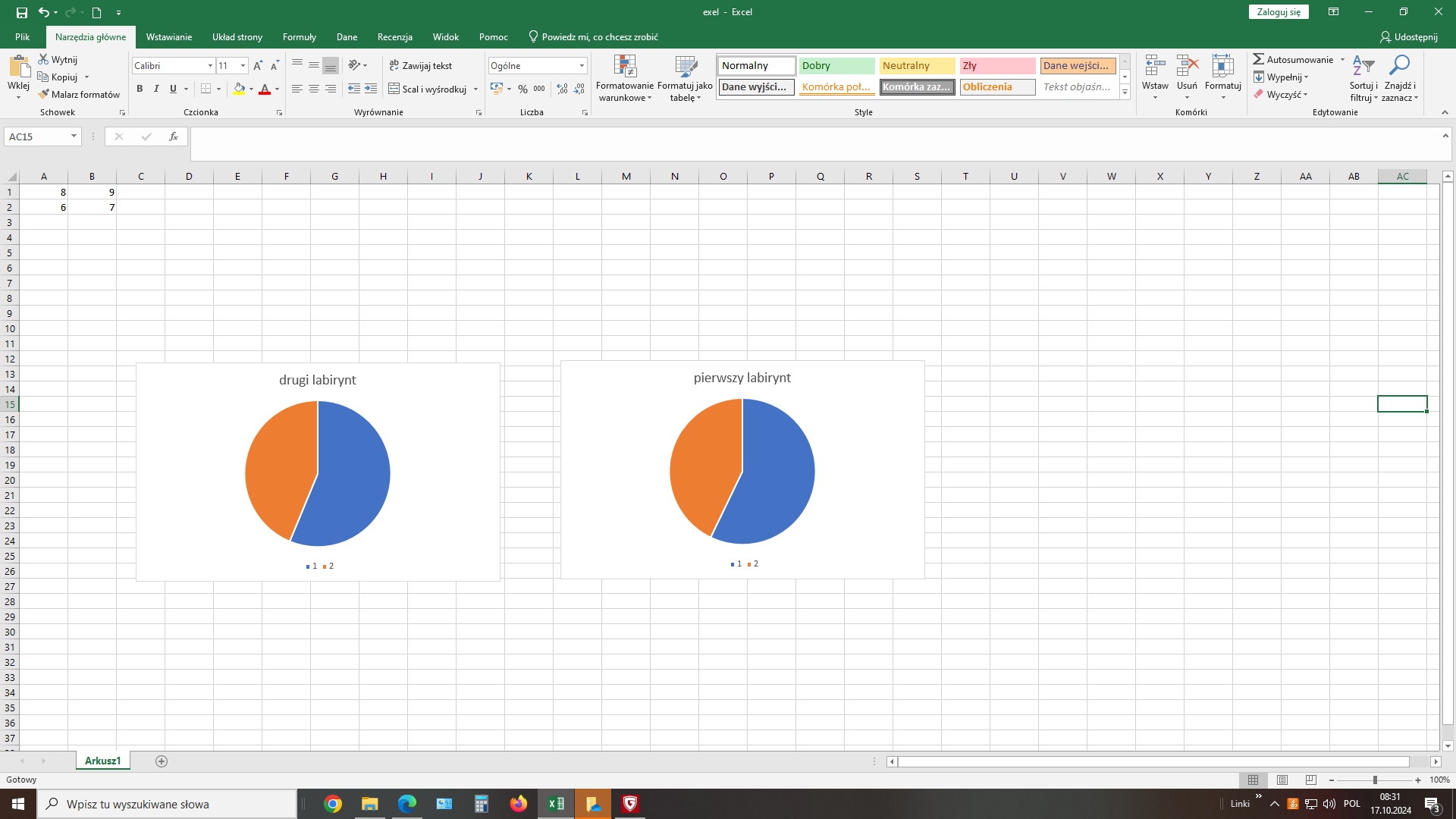Click the Increase Font Size icon
Screen dimensions: 1456x819
pyautogui.click(x=258, y=66)
